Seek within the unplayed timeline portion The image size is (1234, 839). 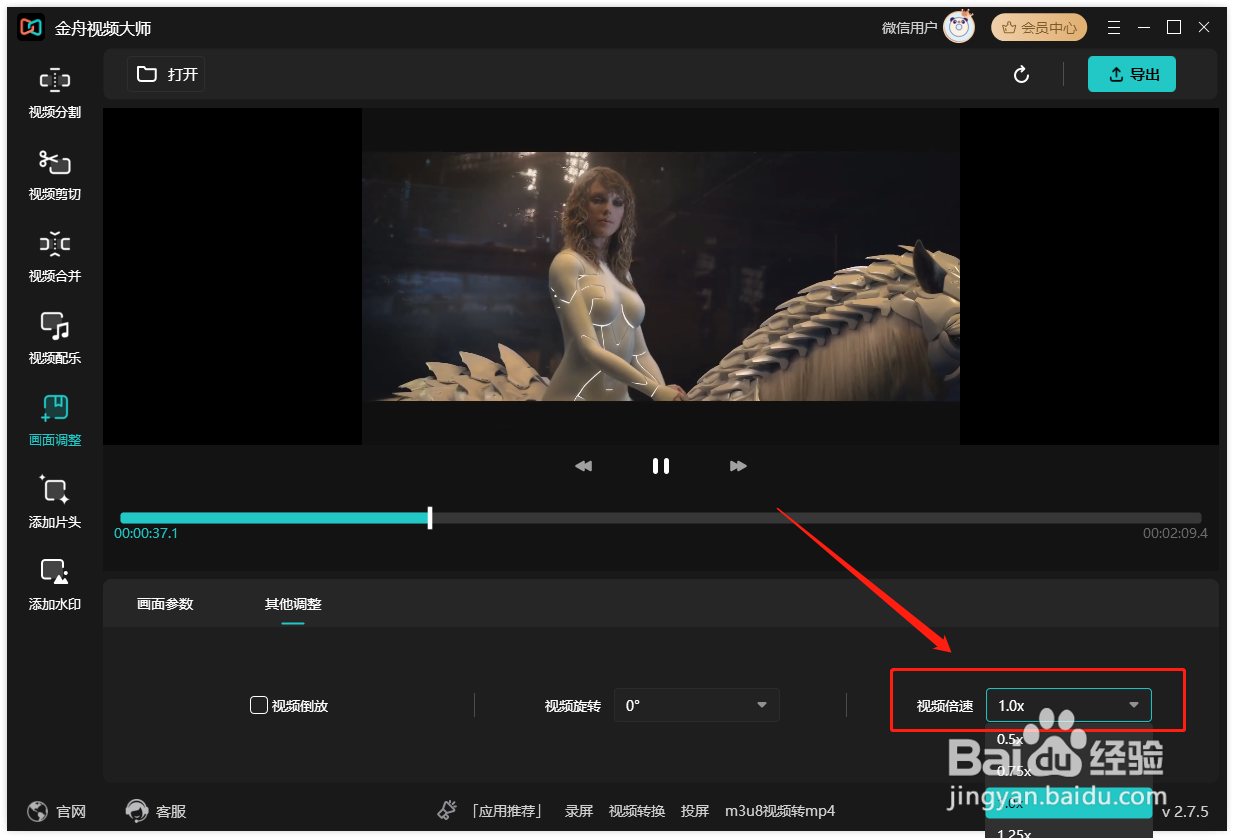pyautogui.click(x=817, y=518)
